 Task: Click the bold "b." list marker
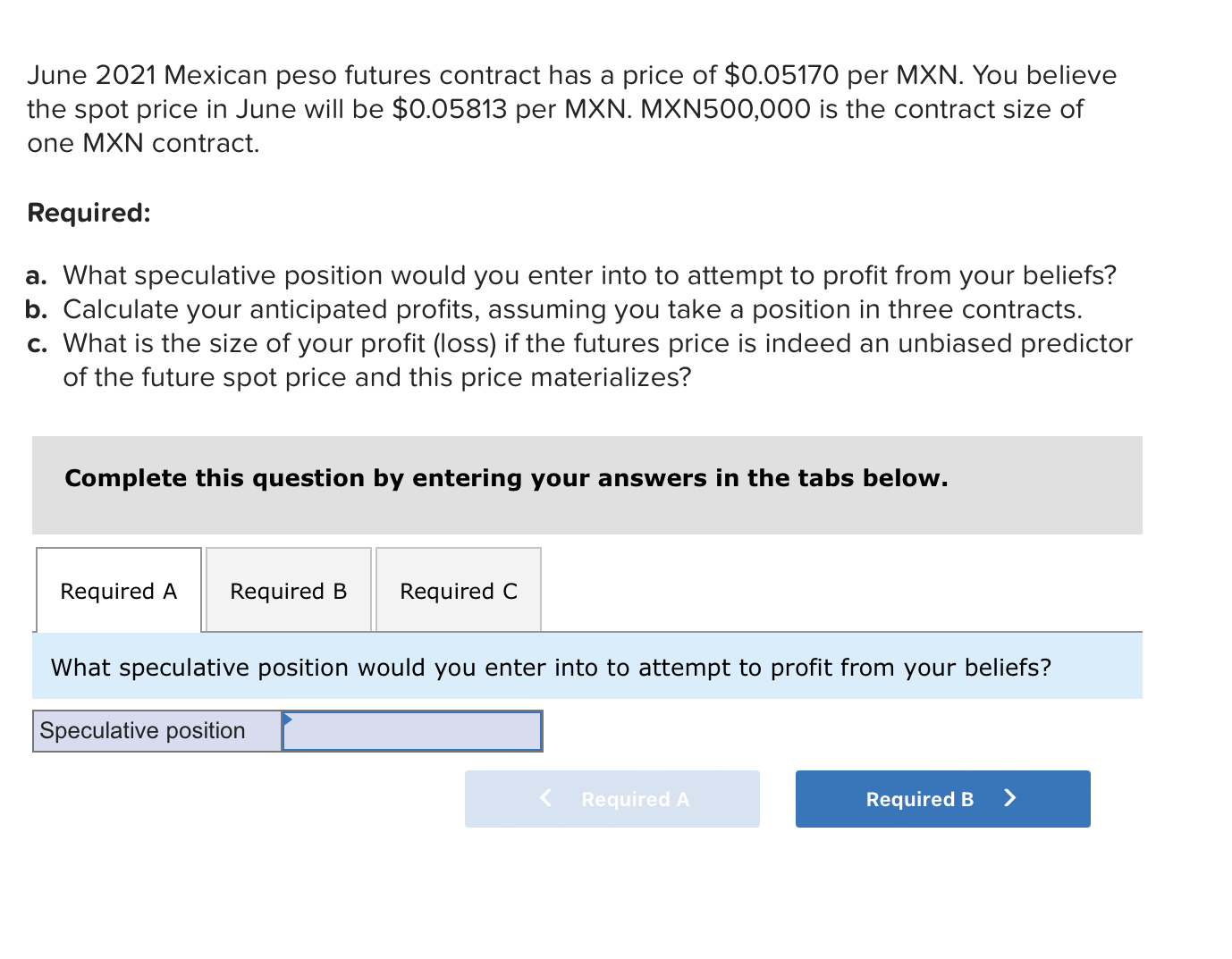tap(36, 309)
